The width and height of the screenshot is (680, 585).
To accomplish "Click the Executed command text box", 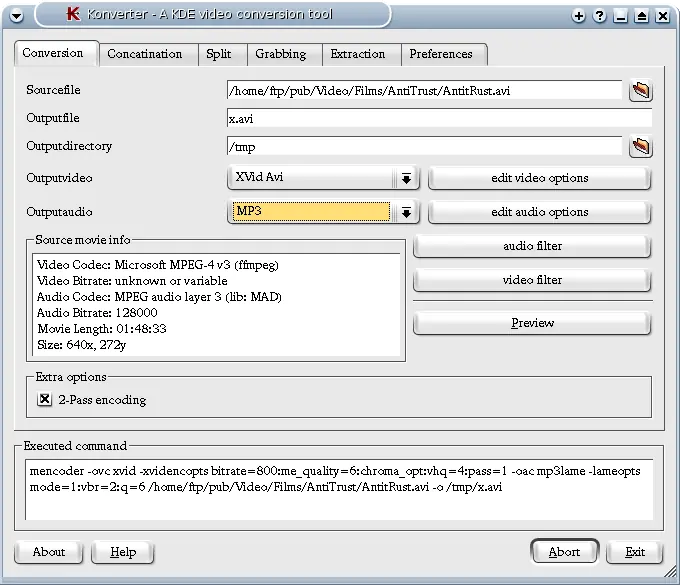I will 339,490.
